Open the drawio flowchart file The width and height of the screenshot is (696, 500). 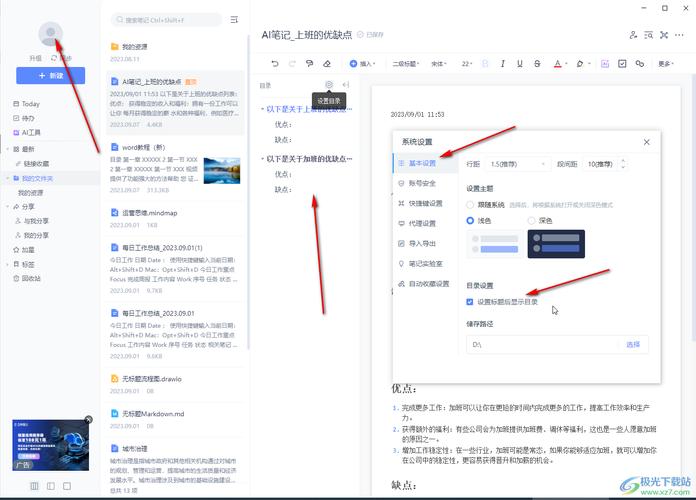tap(175, 385)
